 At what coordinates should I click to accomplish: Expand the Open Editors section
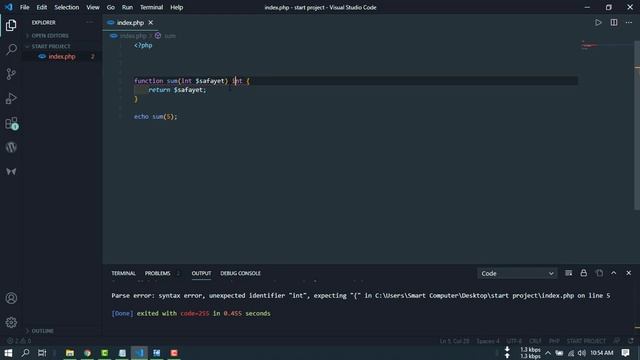pyautogui.click(x=50, y=36)
